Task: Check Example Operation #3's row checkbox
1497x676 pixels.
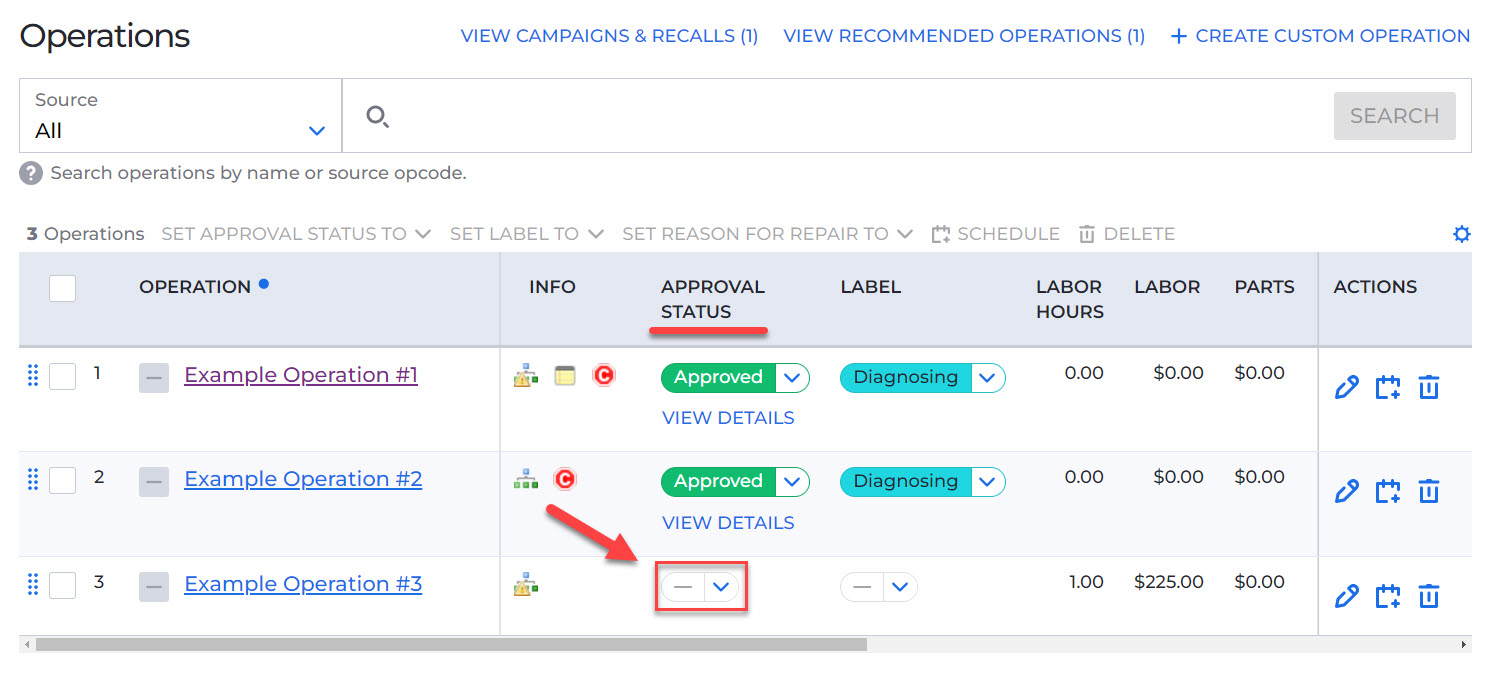Action: (62, 585)
